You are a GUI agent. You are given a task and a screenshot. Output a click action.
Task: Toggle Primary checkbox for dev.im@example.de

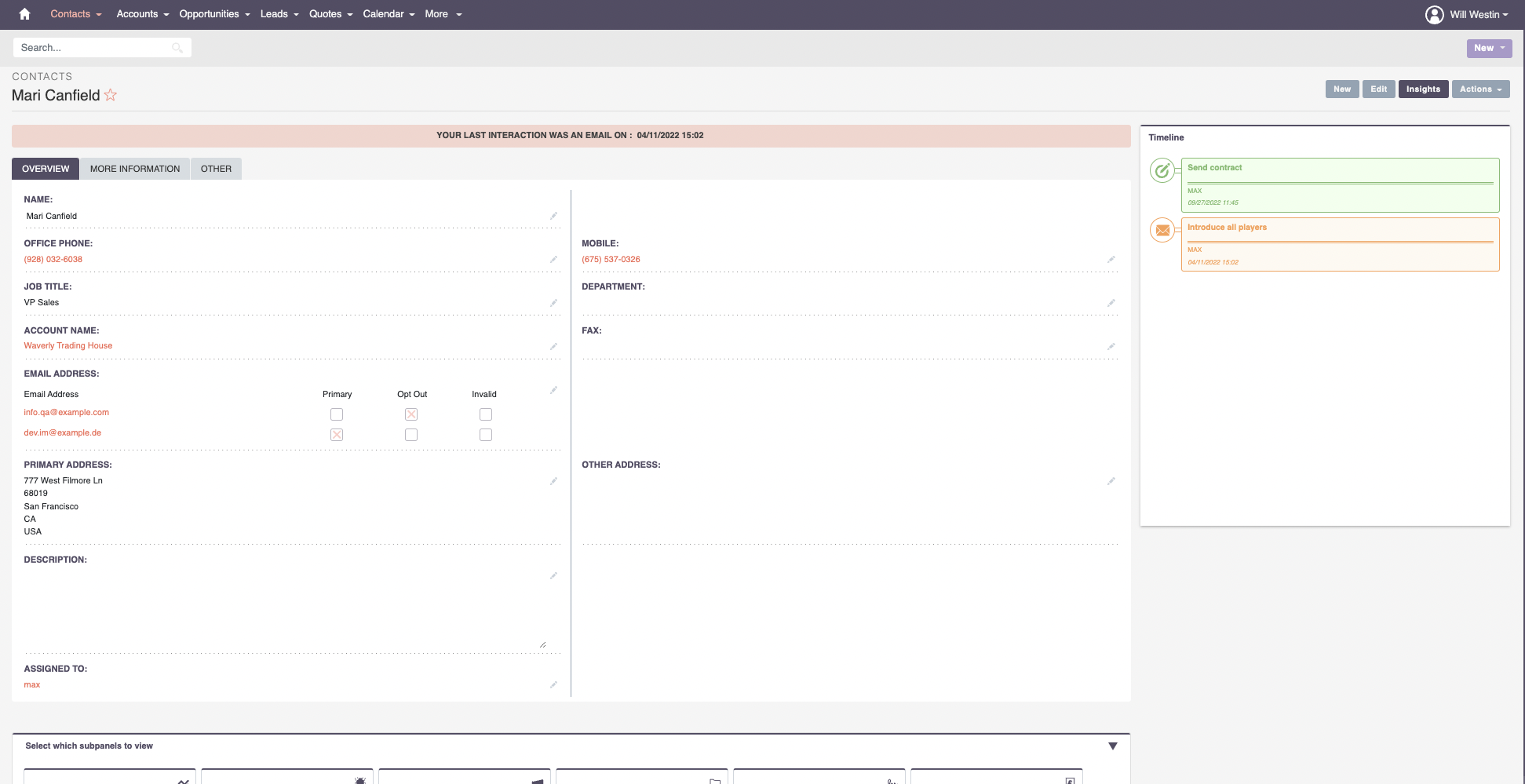337,435
